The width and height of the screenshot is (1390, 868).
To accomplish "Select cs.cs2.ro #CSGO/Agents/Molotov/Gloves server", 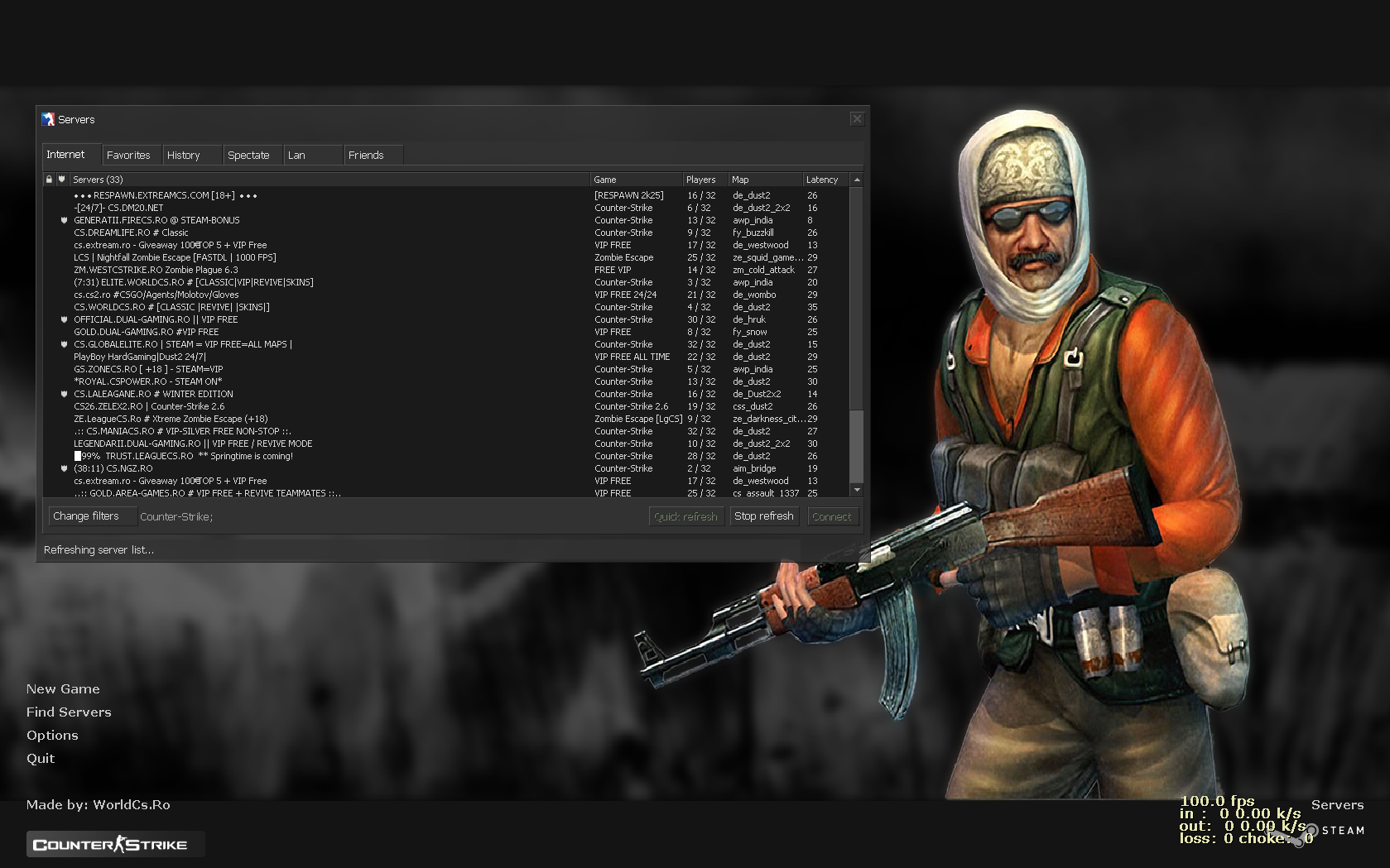I will click(446, 295).
